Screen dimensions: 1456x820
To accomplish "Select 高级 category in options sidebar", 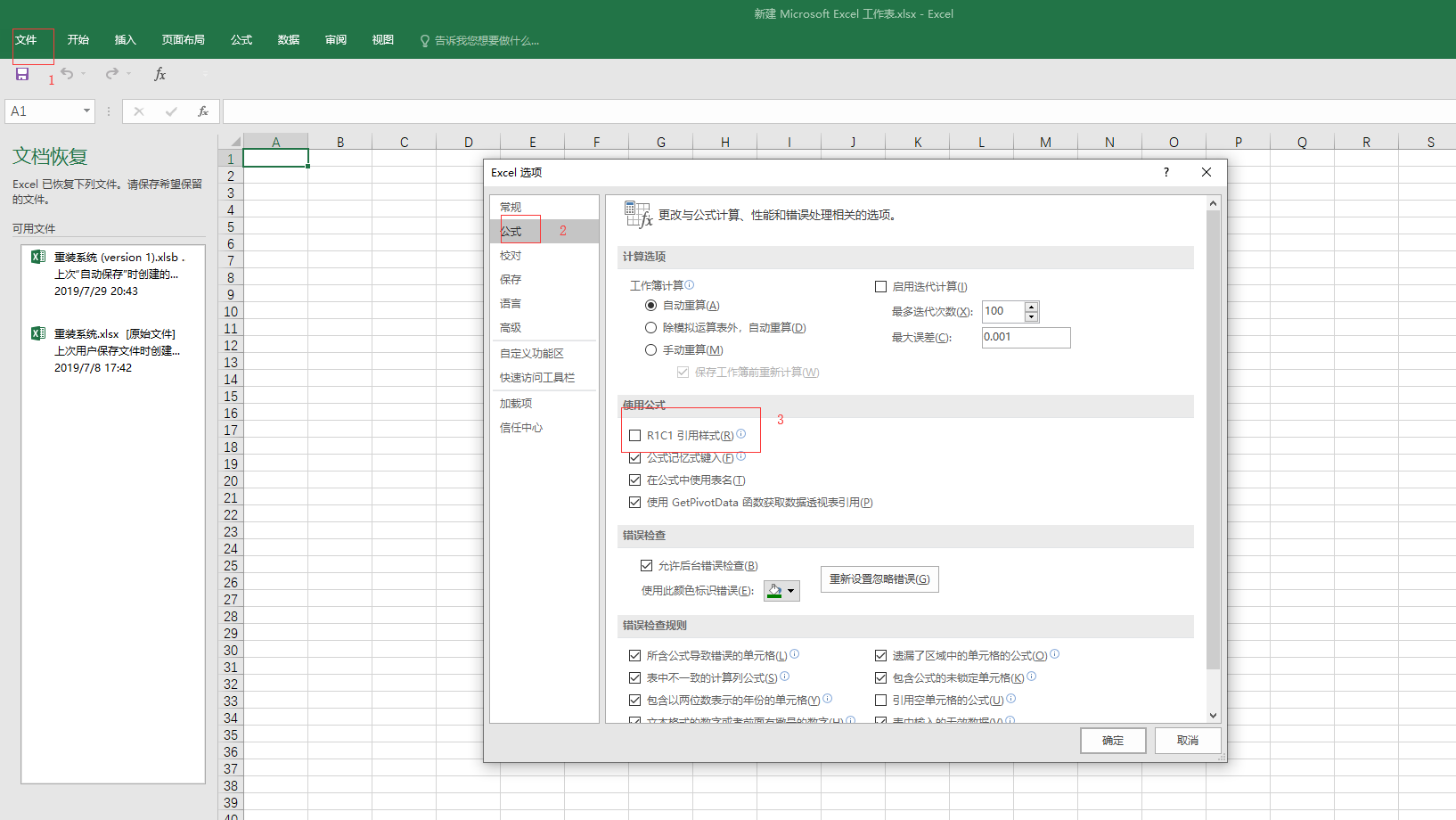I will coord(511,328).
